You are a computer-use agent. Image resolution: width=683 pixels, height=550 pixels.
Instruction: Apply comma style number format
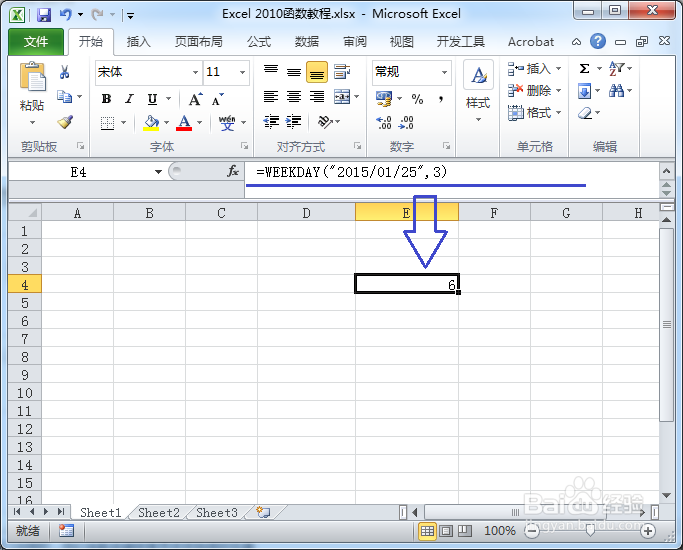pos(441,99)
